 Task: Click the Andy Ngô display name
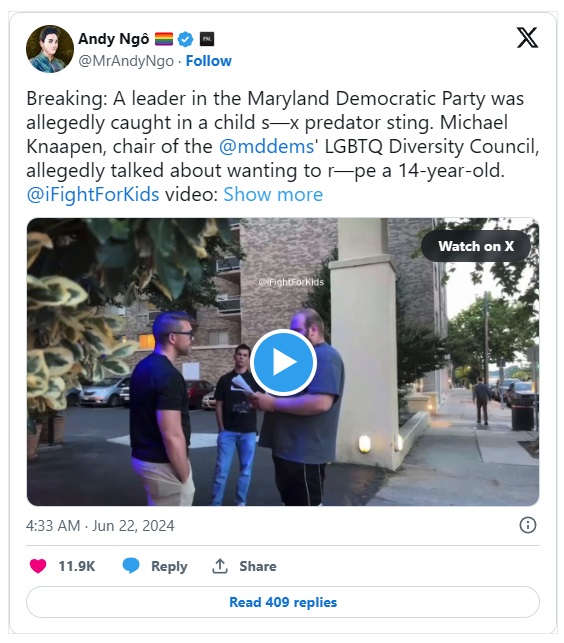(x=114, y=39)
